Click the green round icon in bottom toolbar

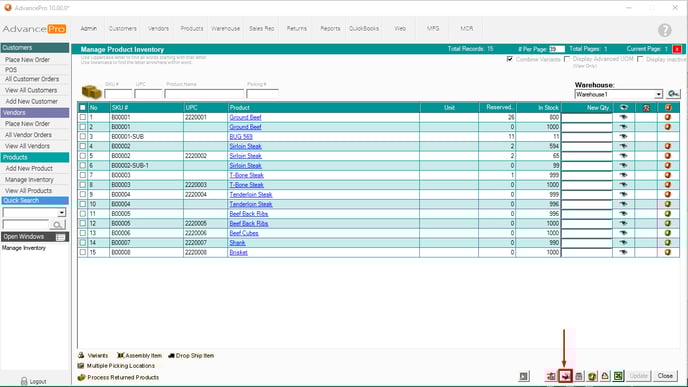[x=592, y=376]
